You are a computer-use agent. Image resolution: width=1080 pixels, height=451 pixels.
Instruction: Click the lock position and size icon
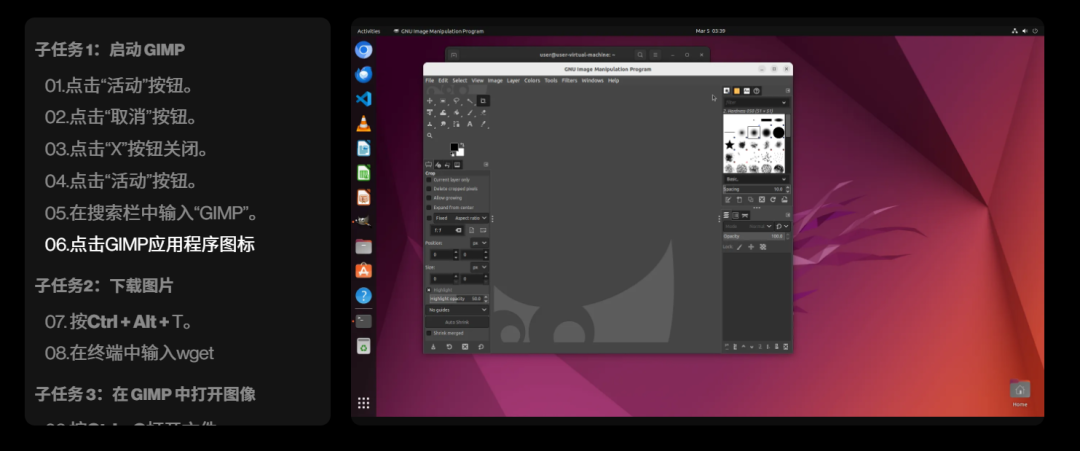point(751,247)
